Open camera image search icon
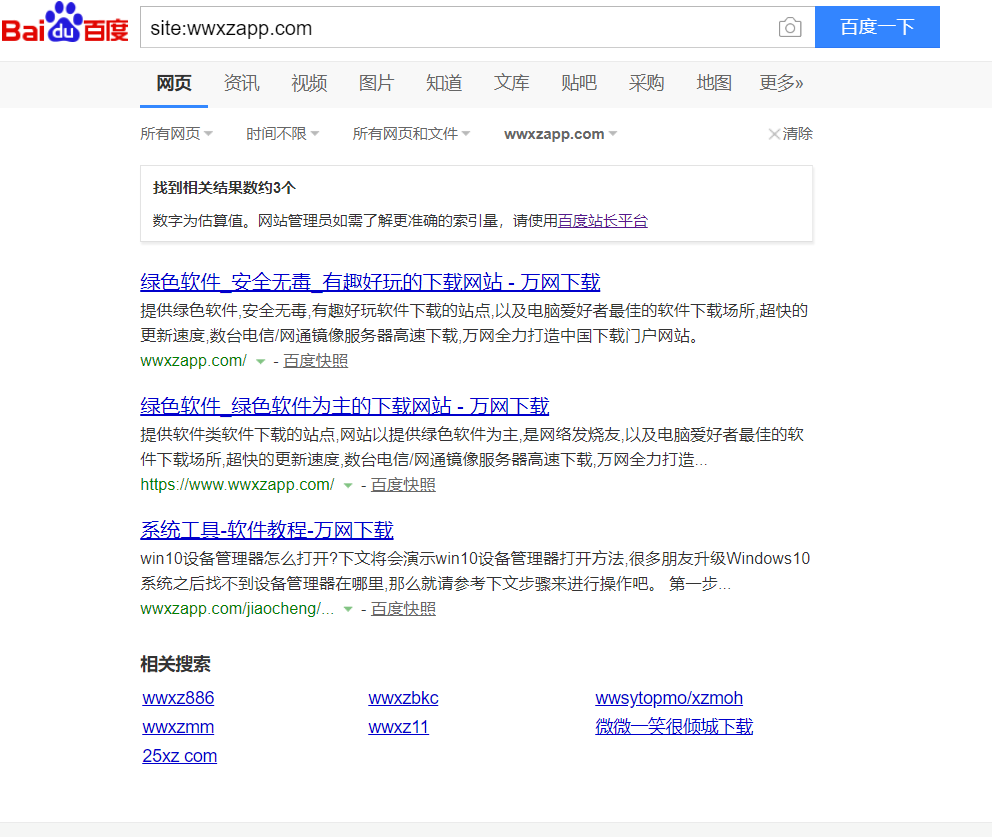Image resolution: width=992 pixels, height=837 pixels. (790, 27)
